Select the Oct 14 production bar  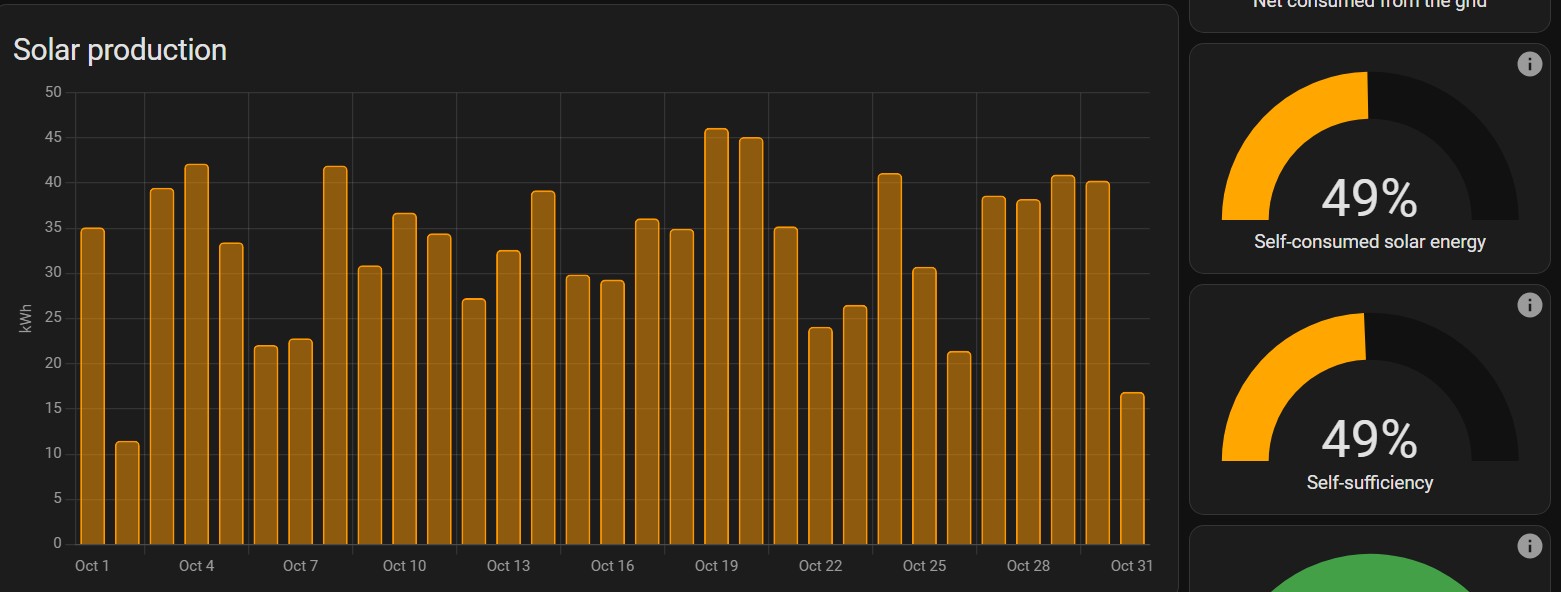[x=543, y=367]
